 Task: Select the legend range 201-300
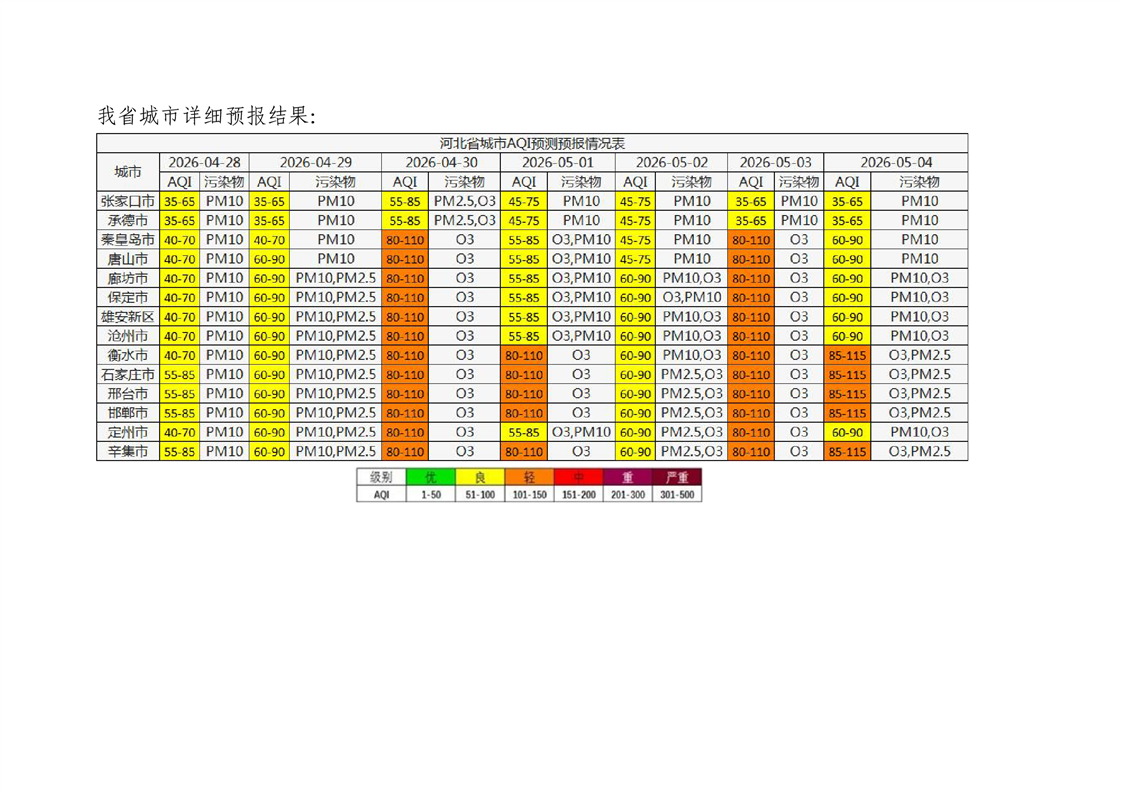coord(628,494)
